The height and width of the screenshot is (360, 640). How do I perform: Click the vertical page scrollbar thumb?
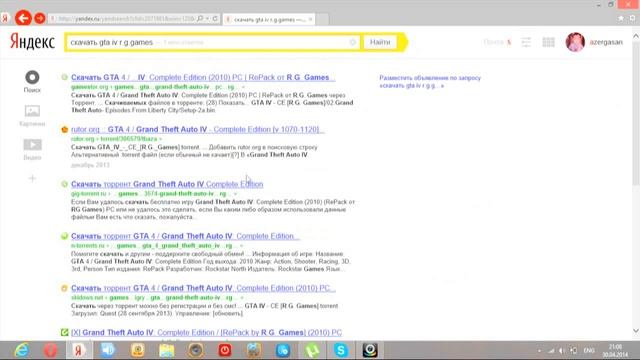[636, 113]
